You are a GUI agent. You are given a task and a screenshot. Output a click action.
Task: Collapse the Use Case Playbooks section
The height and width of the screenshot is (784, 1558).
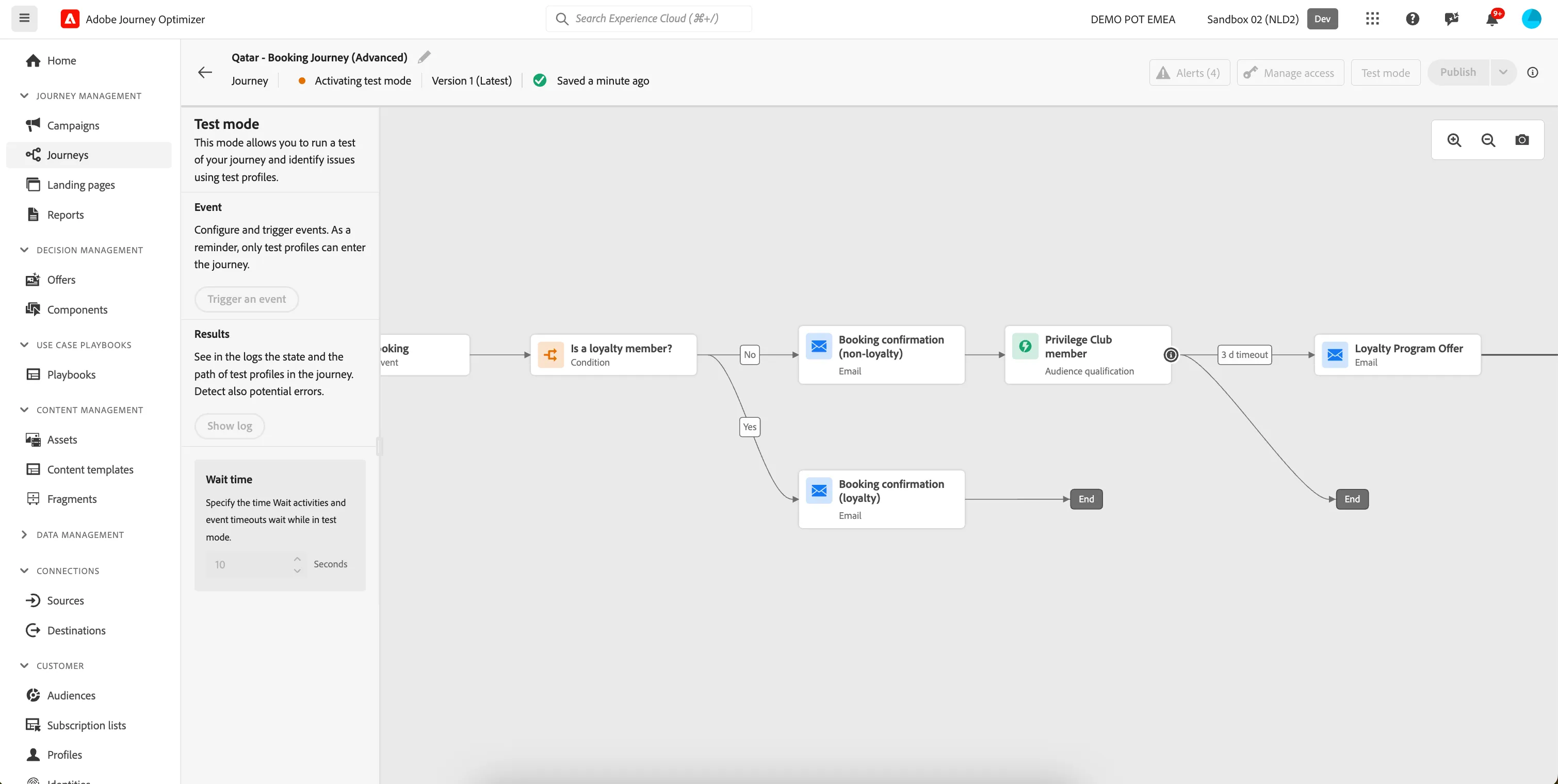pos(24,345)
